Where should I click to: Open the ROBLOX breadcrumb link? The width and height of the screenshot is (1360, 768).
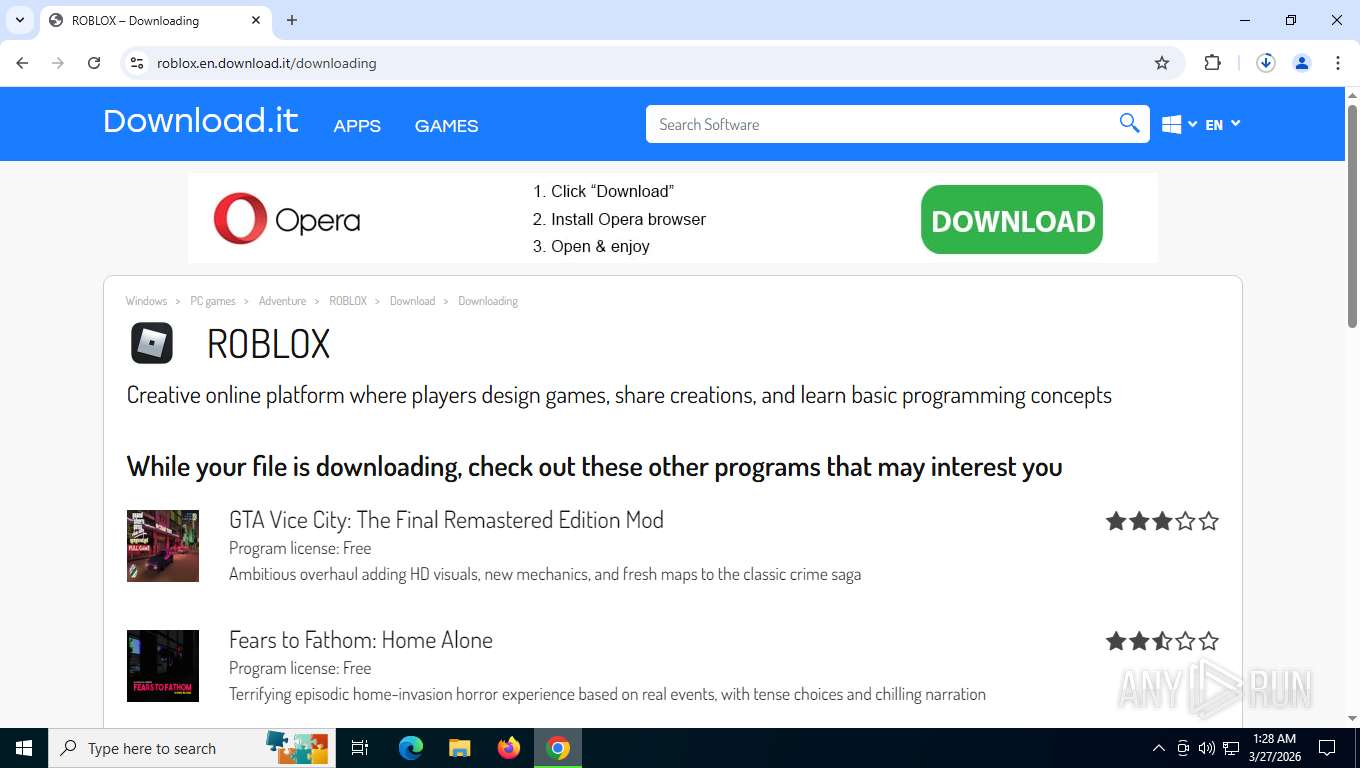tap(348, 301)
